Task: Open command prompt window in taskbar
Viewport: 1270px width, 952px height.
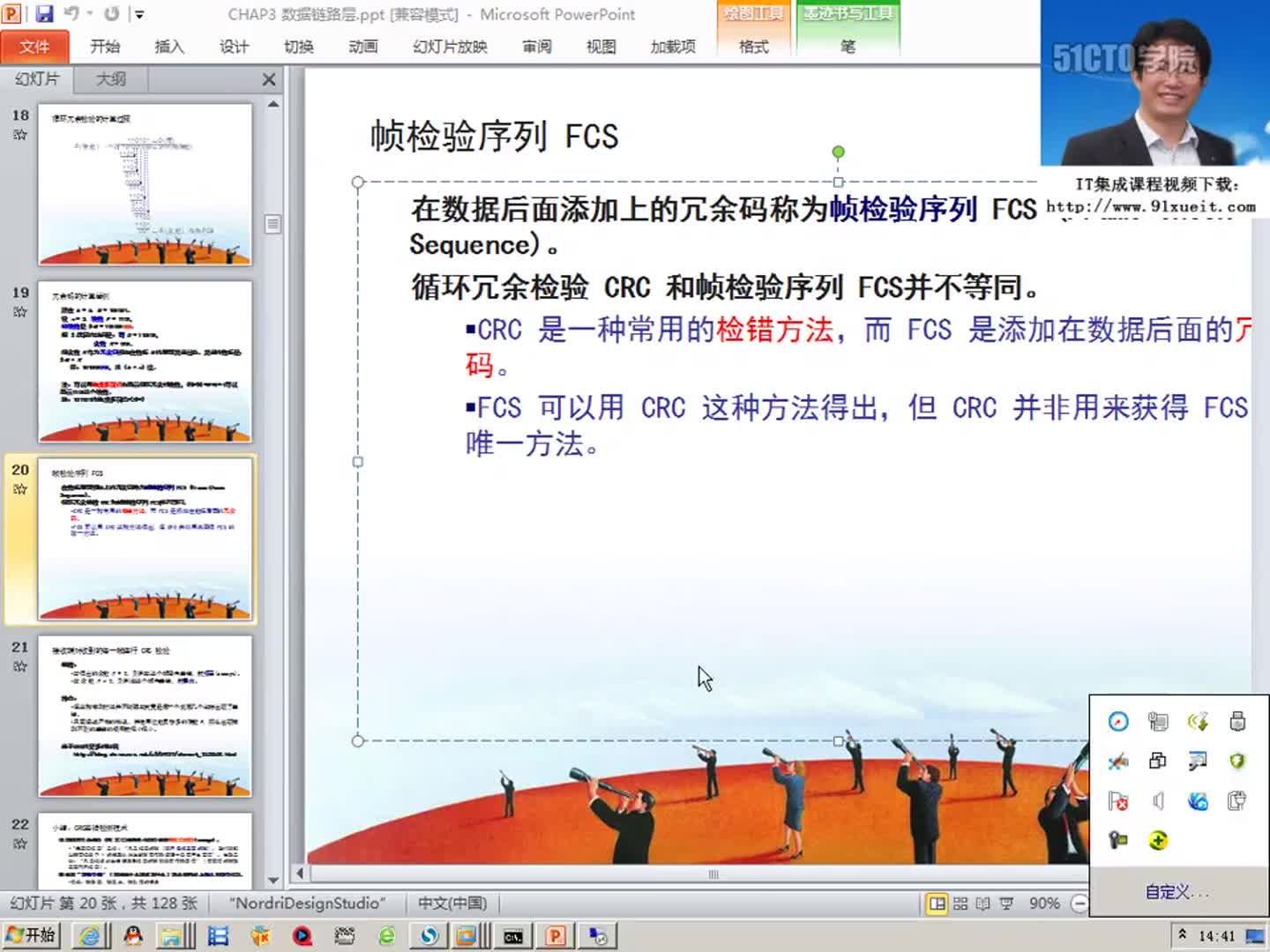Action: tap(513, 935)
